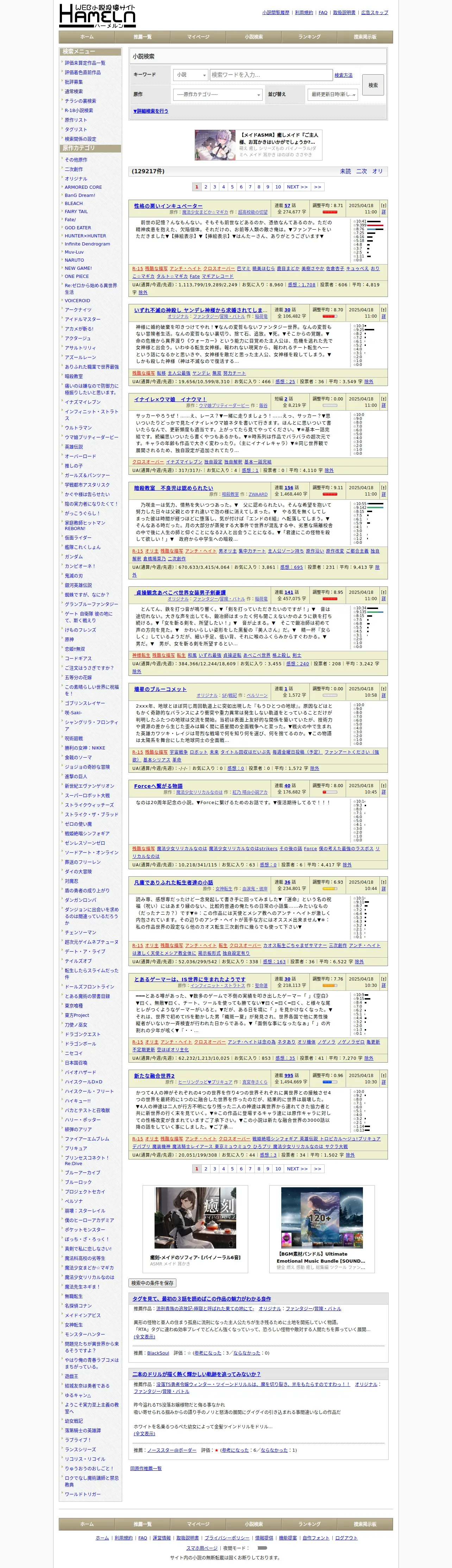Click the last-page >> button in bottom pagination
The width and height of the screenshot is (452, 1568).
(317, 1169)
